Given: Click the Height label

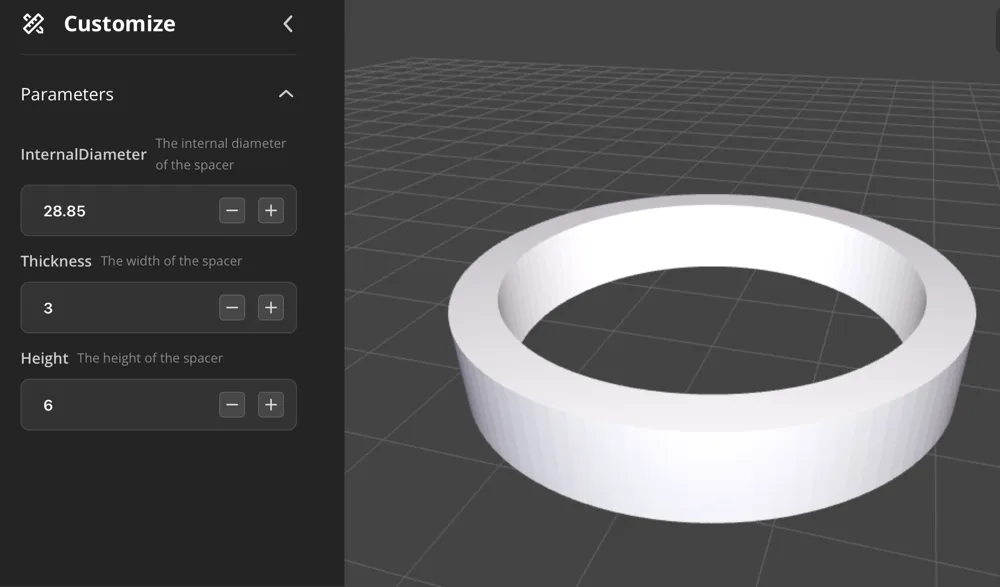Looking at the screenshot, I should (x=45, y=359).
